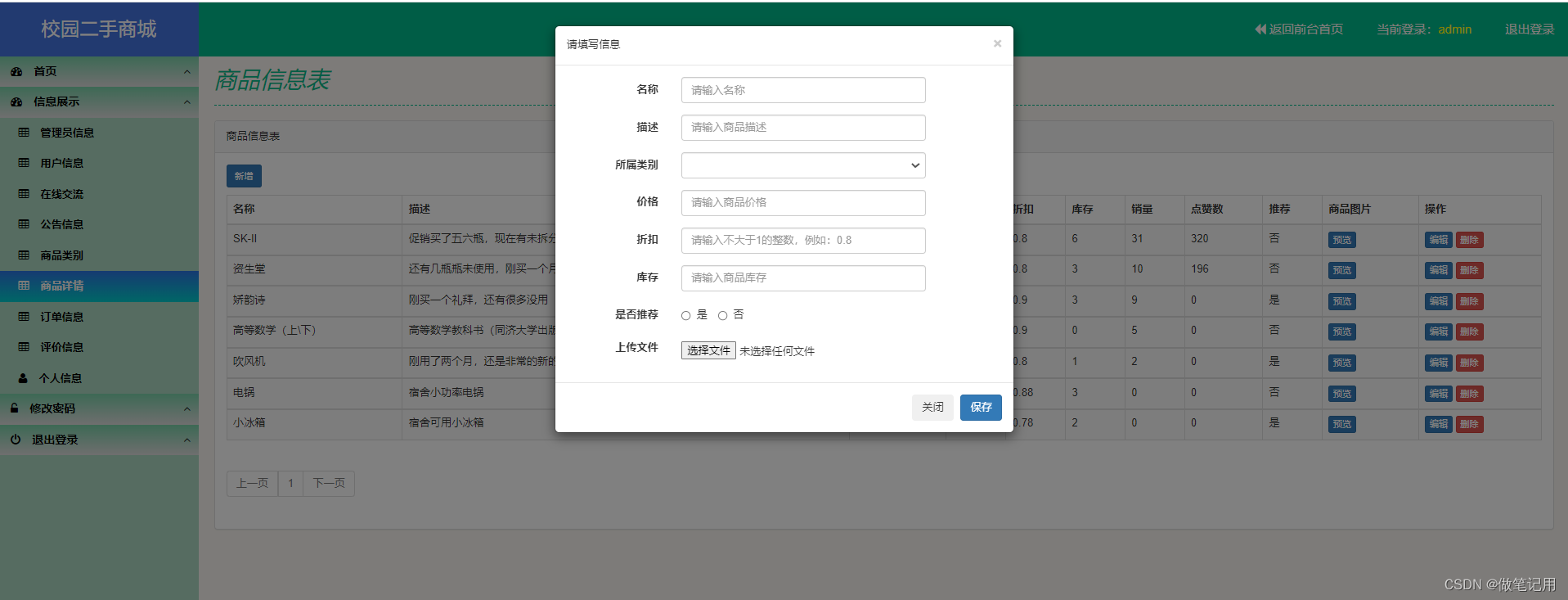Click 编辑 for the 娇韵诗 row
1568x600 pixels.
(x=1439, y=301)
